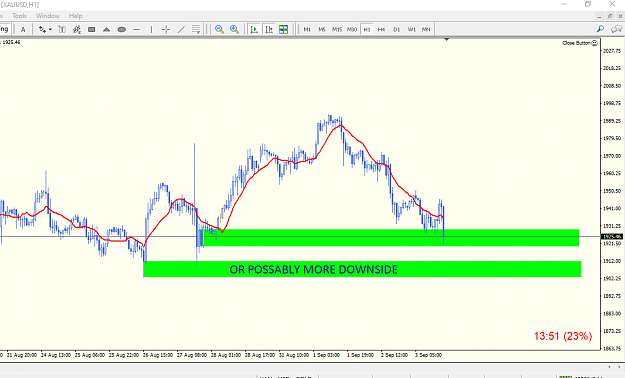Viewport: 625px width, 378px height.
Task: Click the current price label 1925.46 on axis
Action: [x=612, y=237]
